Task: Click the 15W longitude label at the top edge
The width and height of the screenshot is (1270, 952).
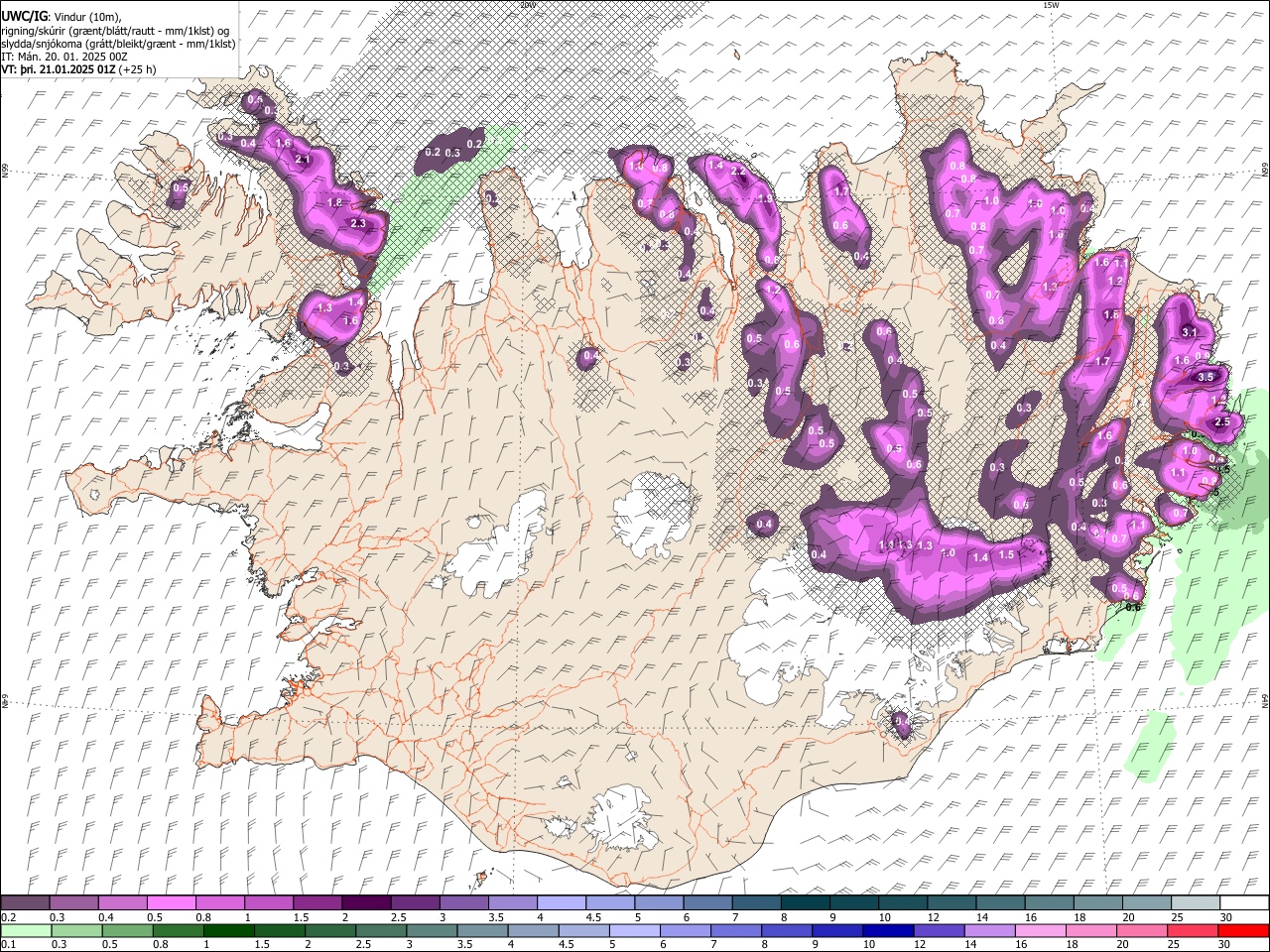Action: pos(1050,5)
